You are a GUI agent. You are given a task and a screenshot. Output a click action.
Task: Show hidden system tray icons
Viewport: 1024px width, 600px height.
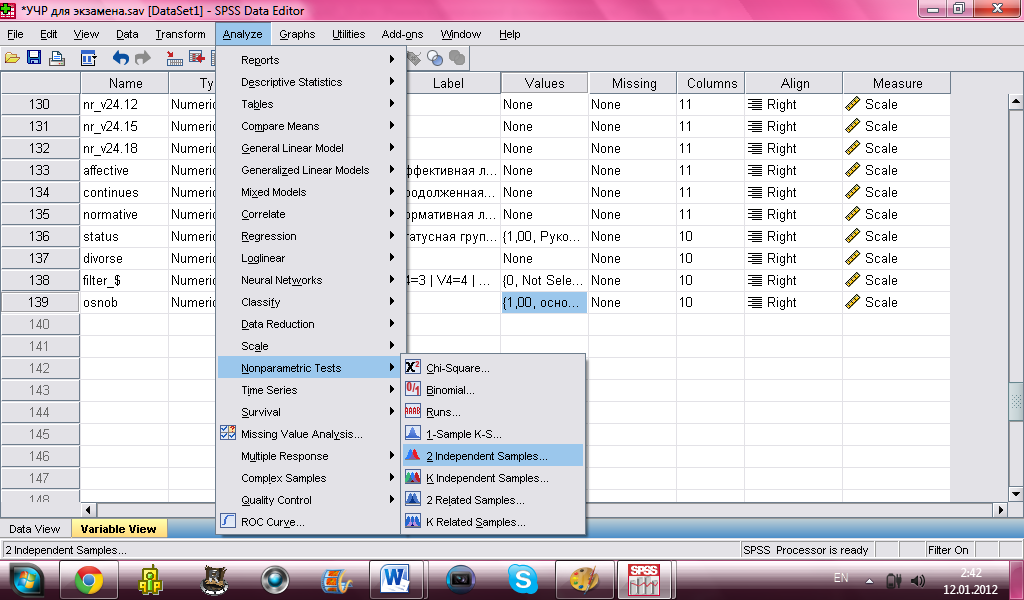tap(869, 580)
